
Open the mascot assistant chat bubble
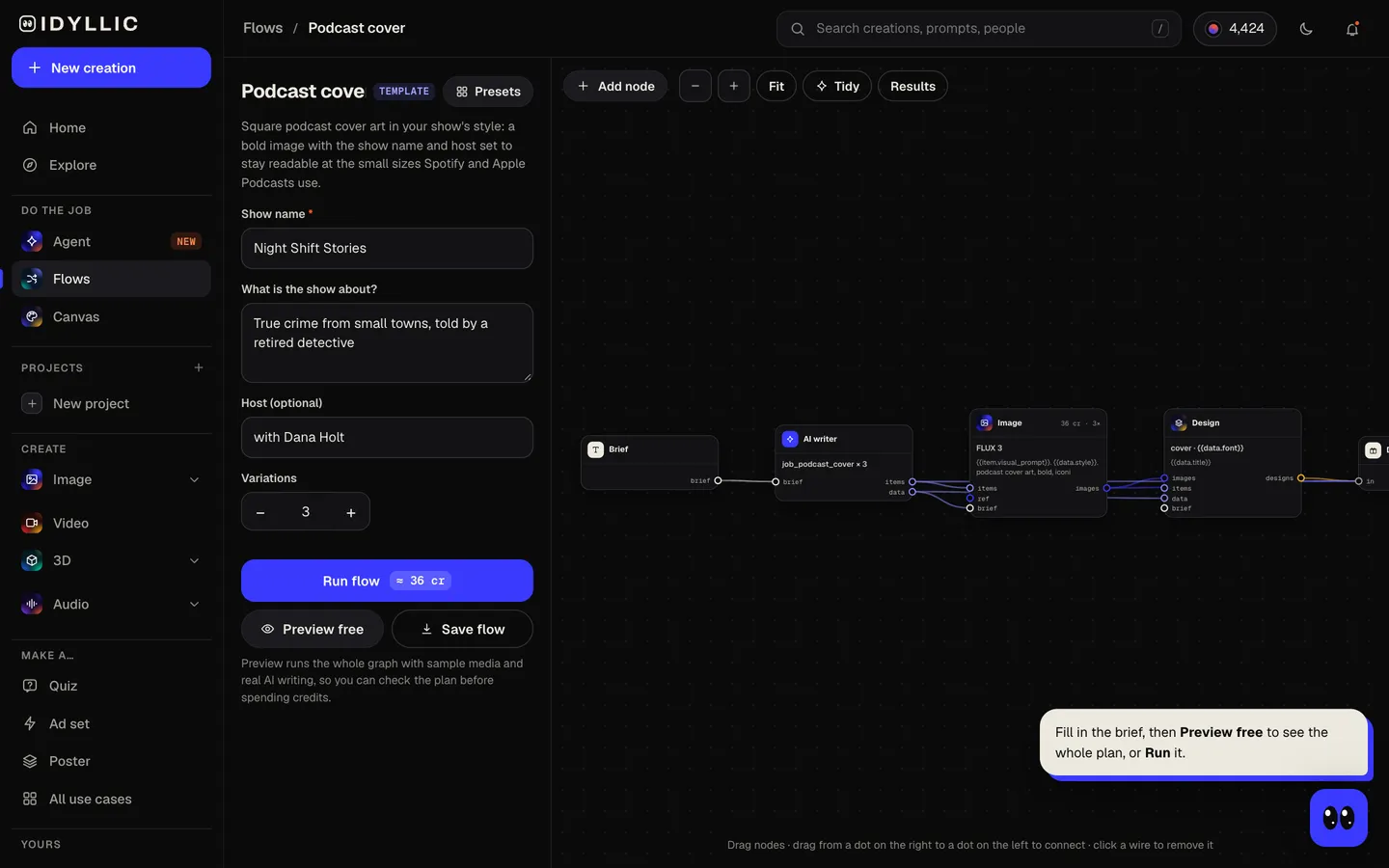coord(1339,818)
